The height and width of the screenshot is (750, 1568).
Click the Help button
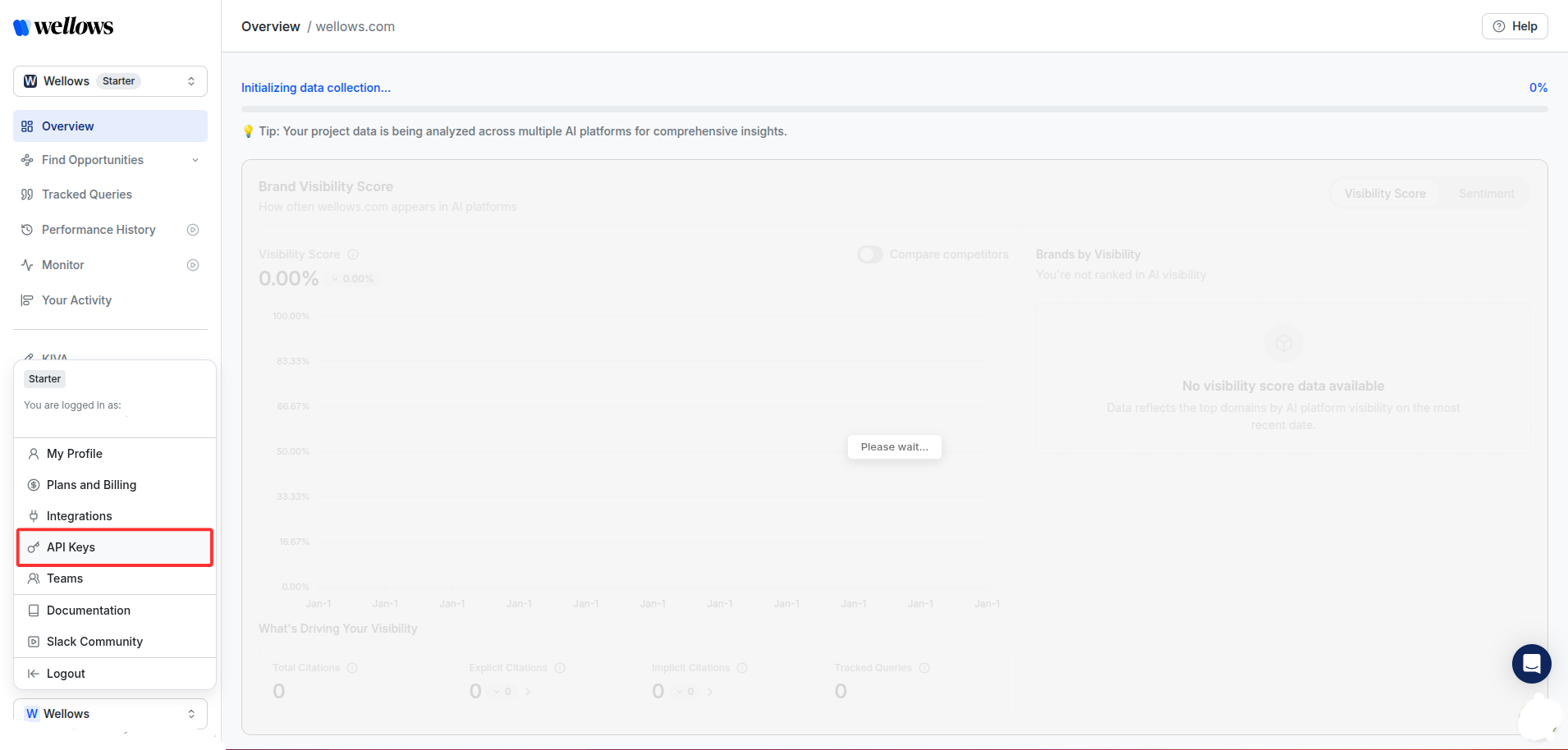tap(1513, 25)
